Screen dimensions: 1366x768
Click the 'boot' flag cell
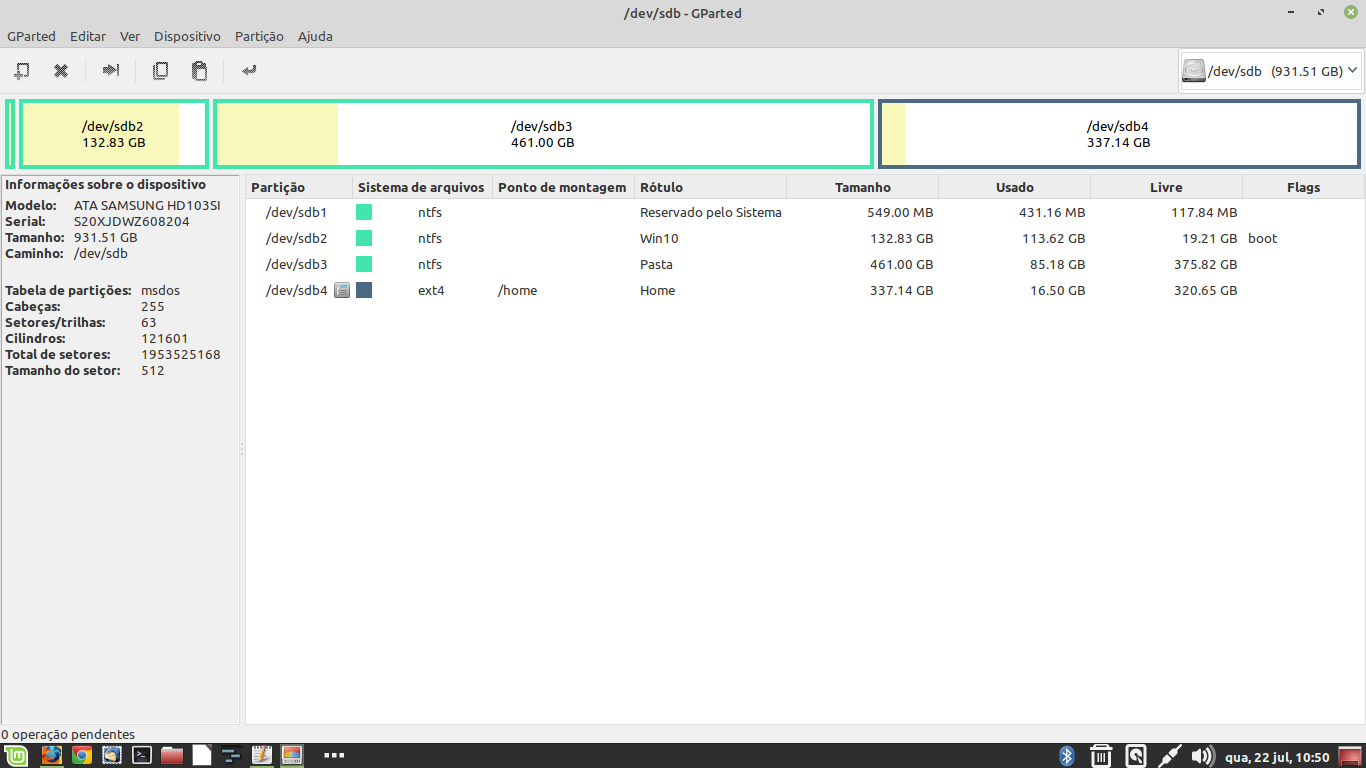[x=1263, y=238]
